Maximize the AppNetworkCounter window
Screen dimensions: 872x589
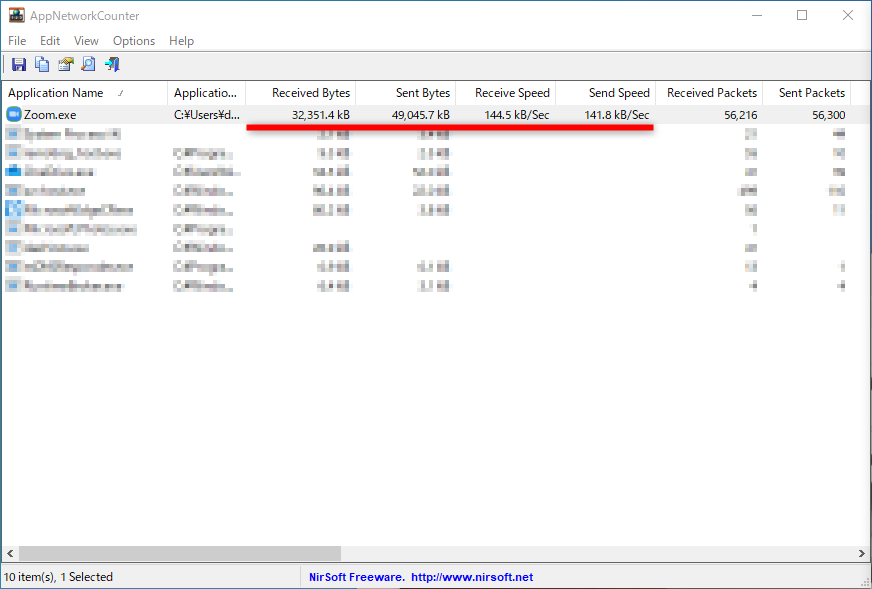click(802, 16)
